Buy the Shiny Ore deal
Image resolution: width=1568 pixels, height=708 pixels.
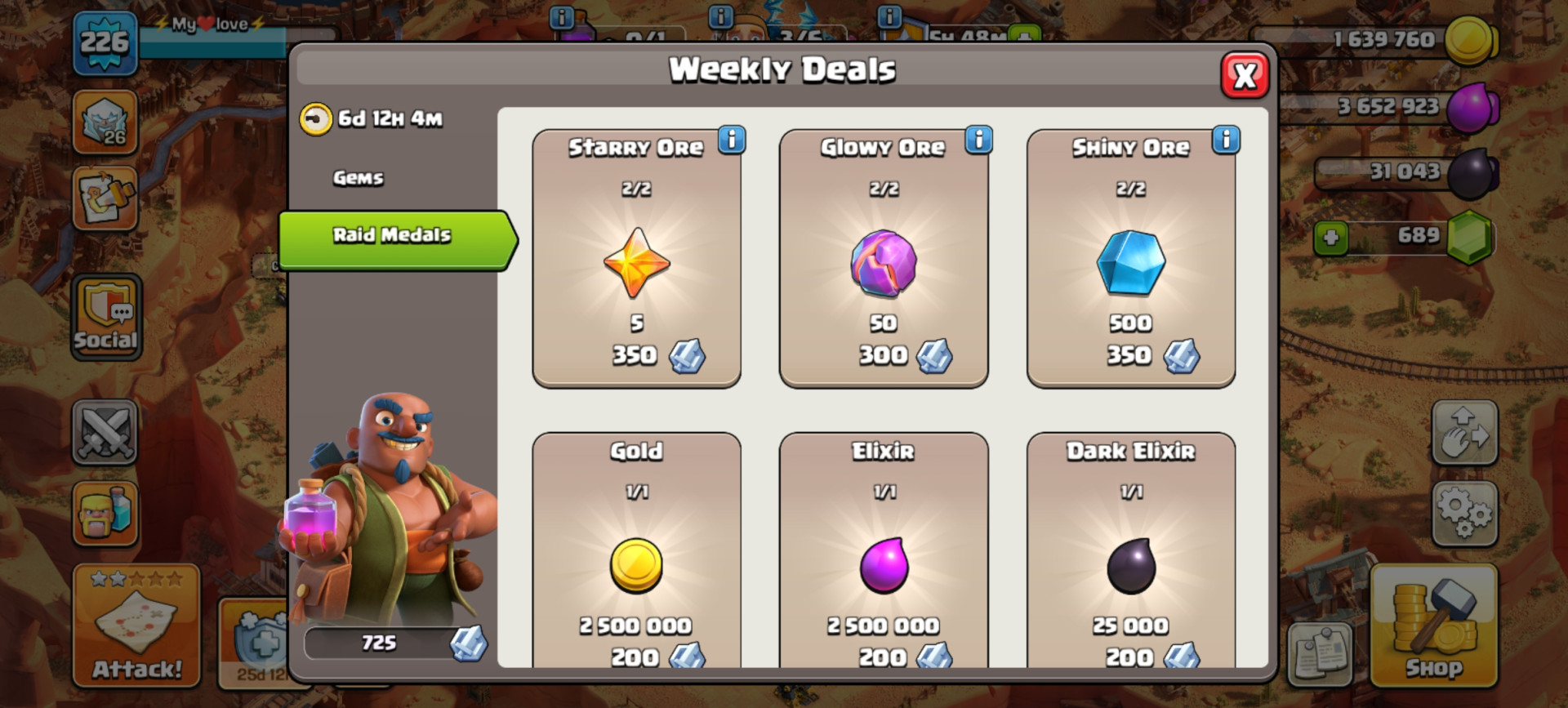[1131, 258]
